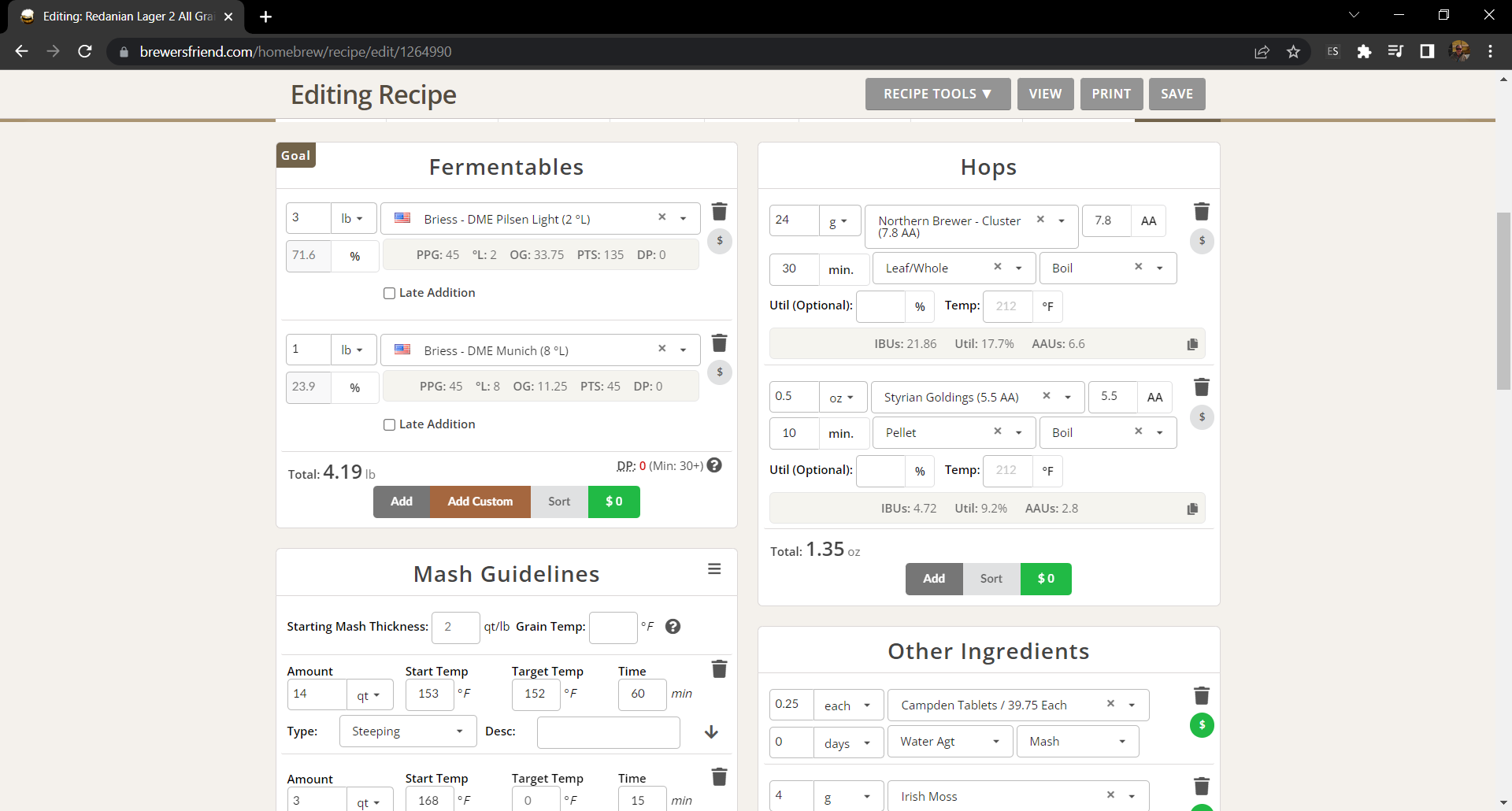Clear the Styrian Goldings hop selection
The height and width of the screenshot is (811, 1512).
[x=1047, y=396]
